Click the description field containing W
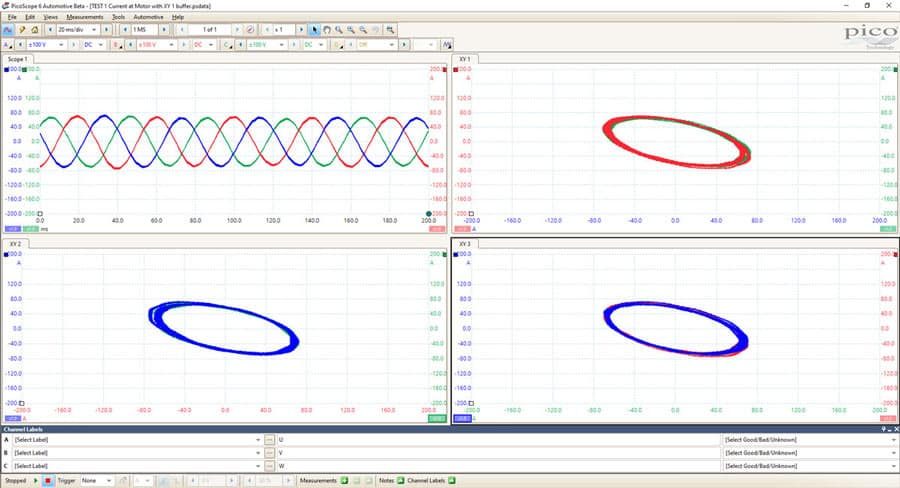This screenshot has width=900, height=488. click(498, 466)
